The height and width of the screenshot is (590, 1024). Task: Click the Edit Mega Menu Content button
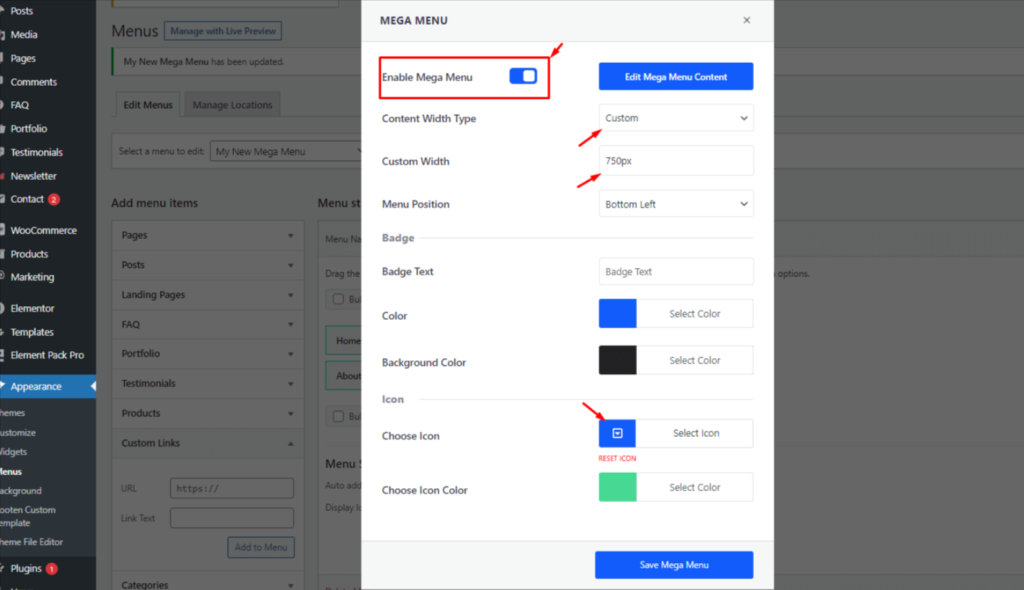point(676,77)
